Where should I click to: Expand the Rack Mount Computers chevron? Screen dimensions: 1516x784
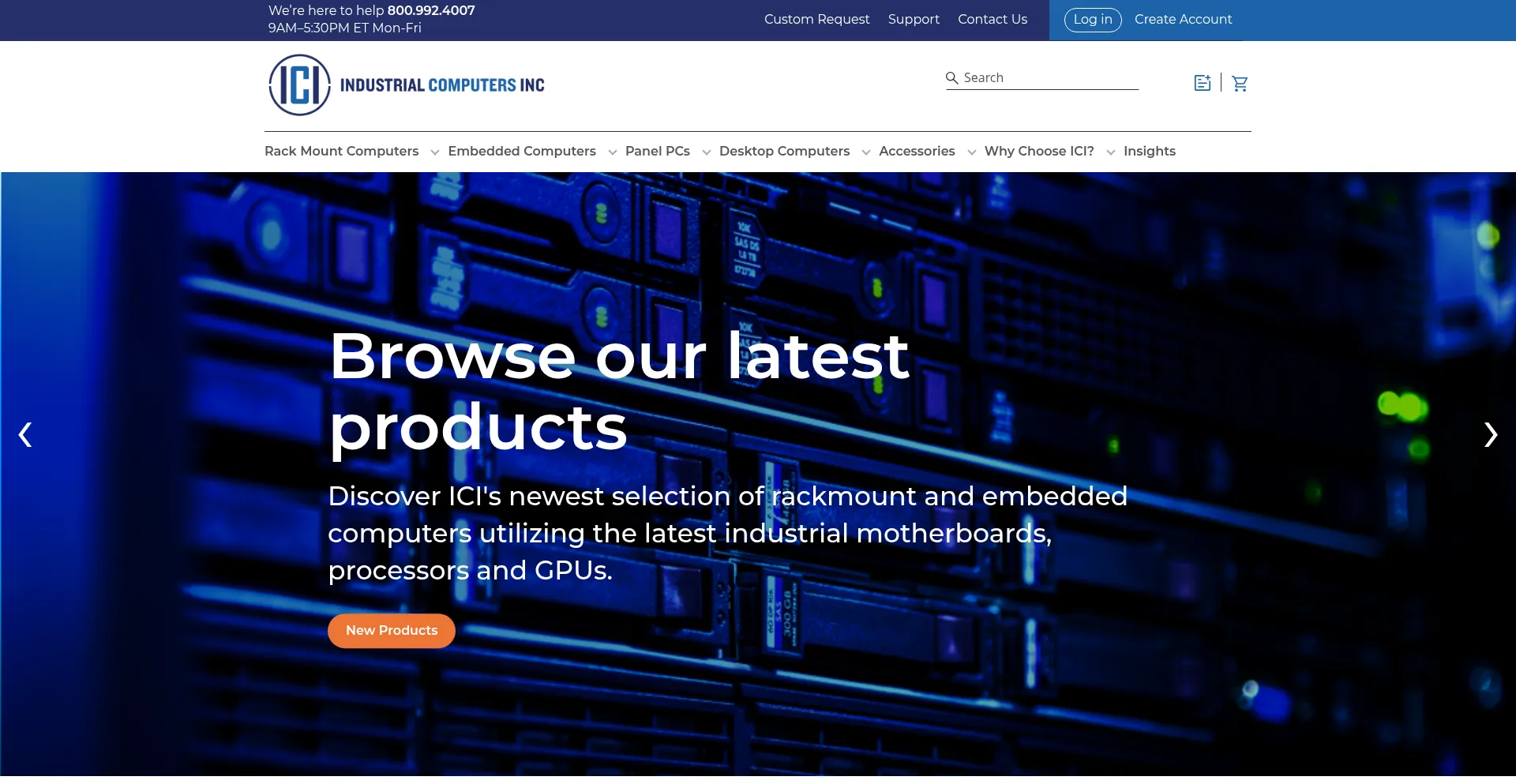click(434, 152)
